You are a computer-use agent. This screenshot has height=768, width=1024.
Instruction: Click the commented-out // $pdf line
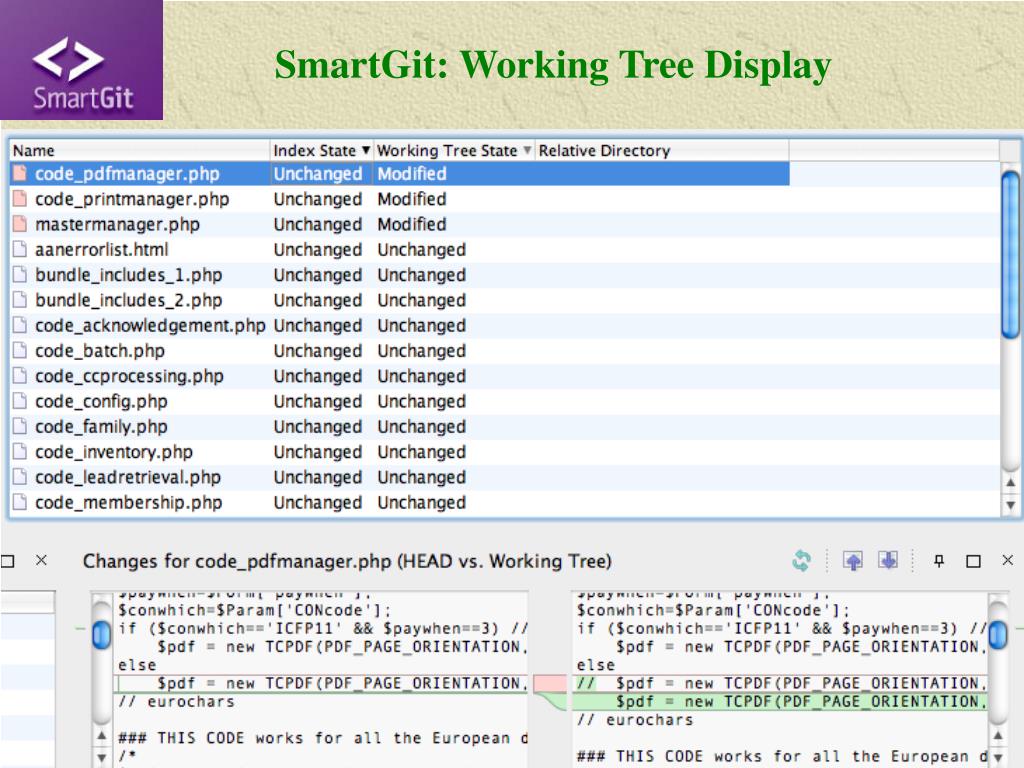pyautogui.click(x=780, y=683)
